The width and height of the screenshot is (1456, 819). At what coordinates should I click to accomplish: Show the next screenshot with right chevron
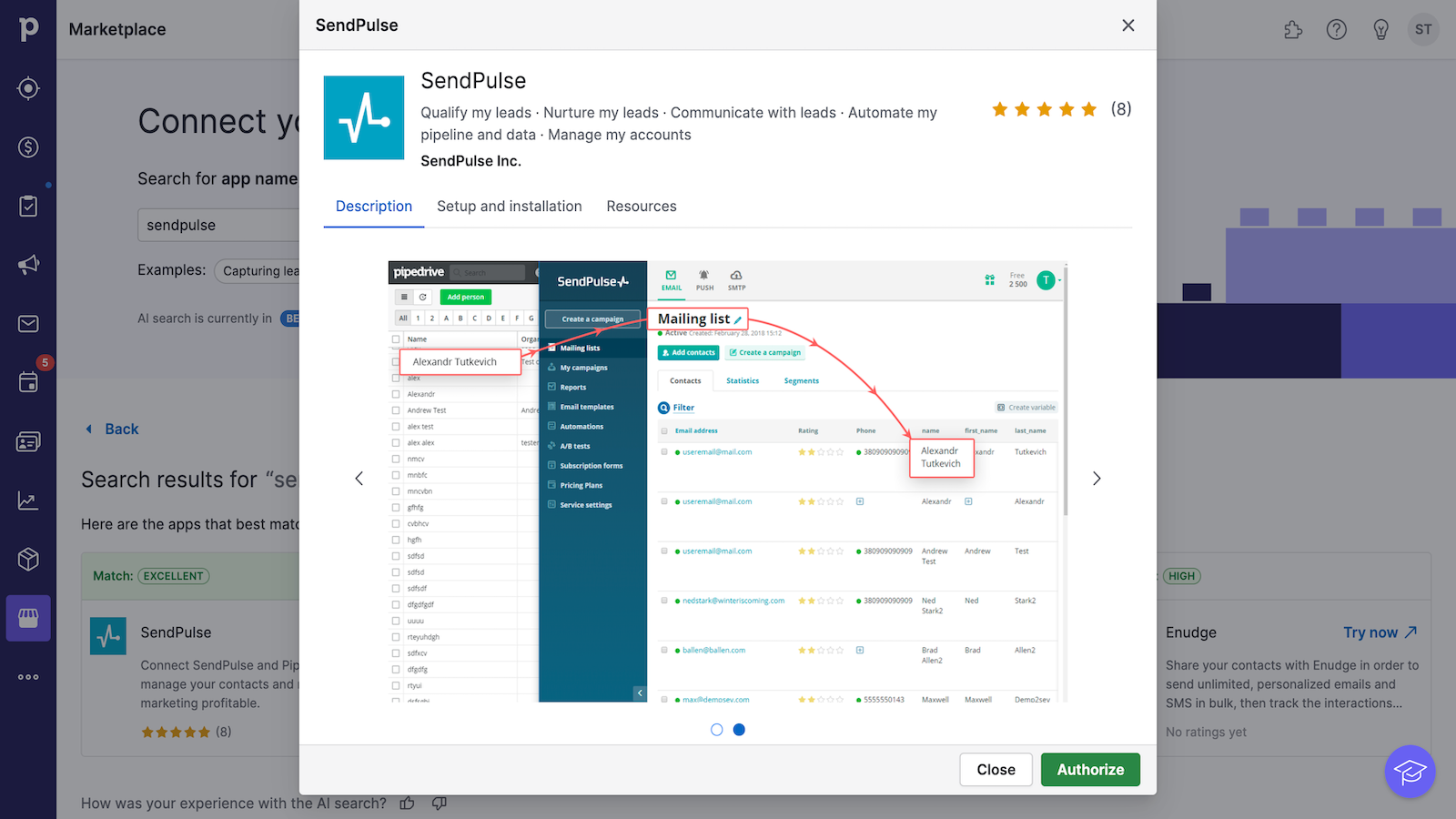click(x=1097, y=479)
